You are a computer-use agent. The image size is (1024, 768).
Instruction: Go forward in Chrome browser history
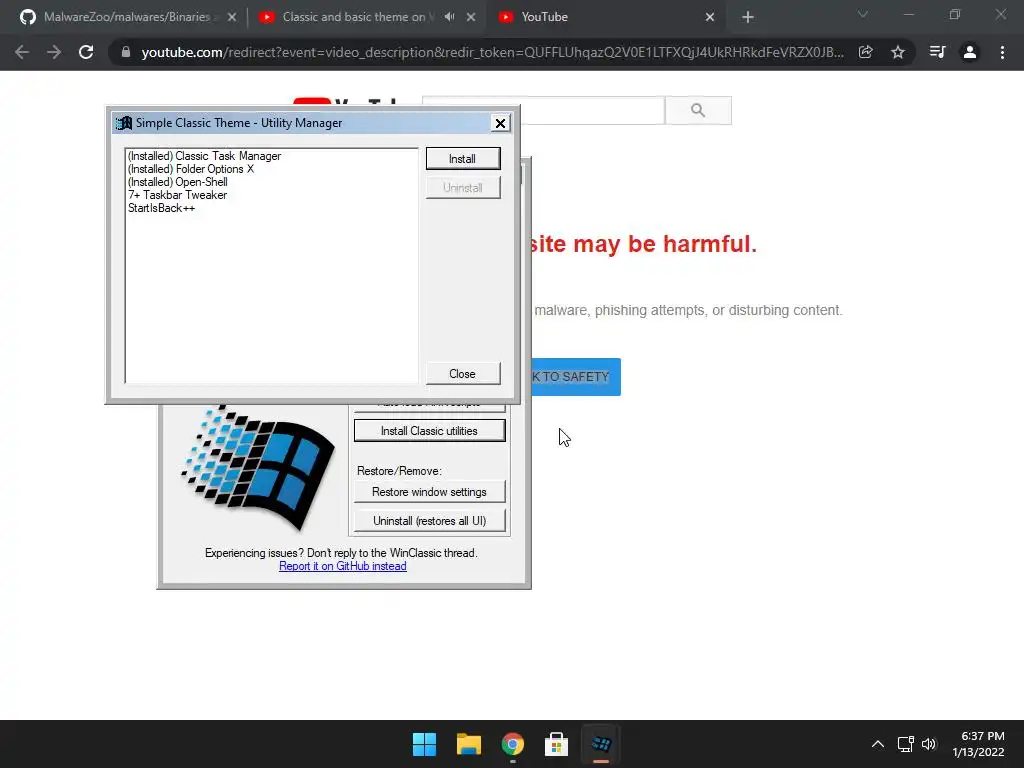54,52
